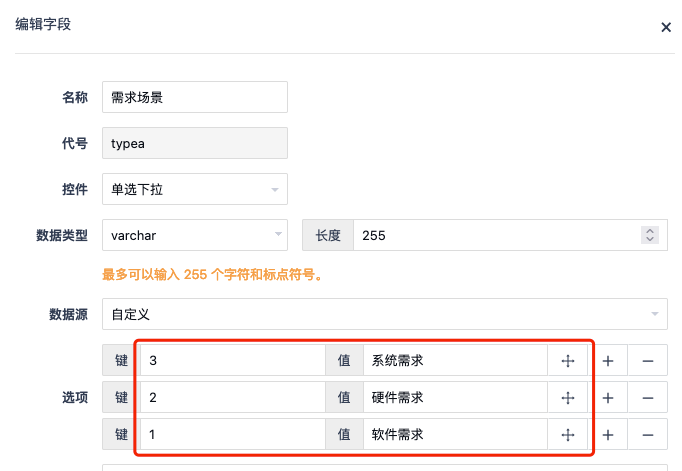Remove the 系统需求 option with minus
The width and height of the screenshot is (682, 471).
click(x=648, y=361)
